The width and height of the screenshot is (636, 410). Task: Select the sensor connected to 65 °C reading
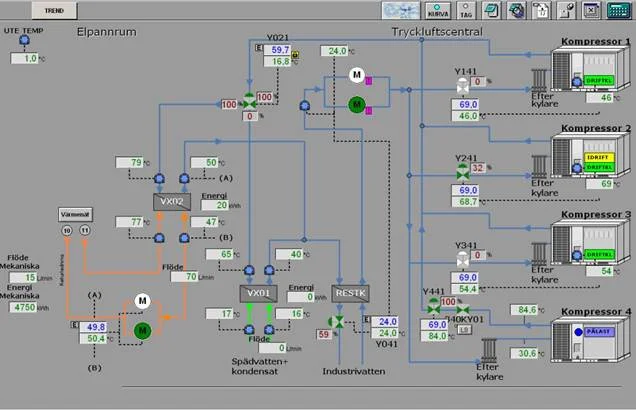tap(249, 270)
